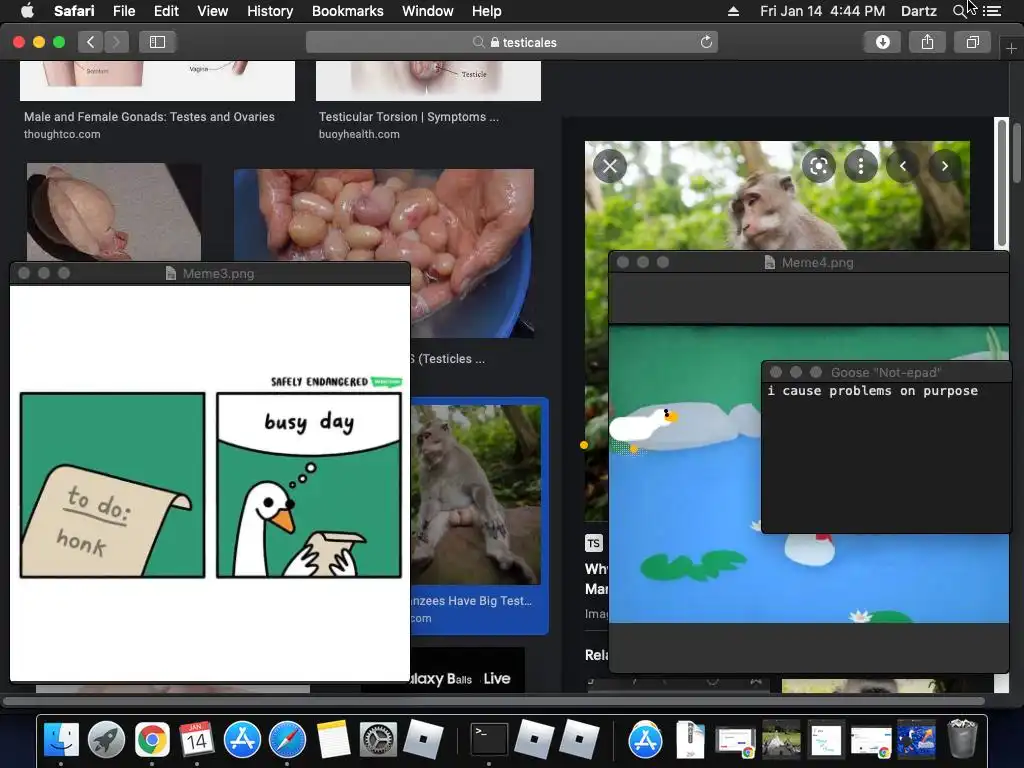
Task: Click the address bar showing testicales
Action: 512,42
